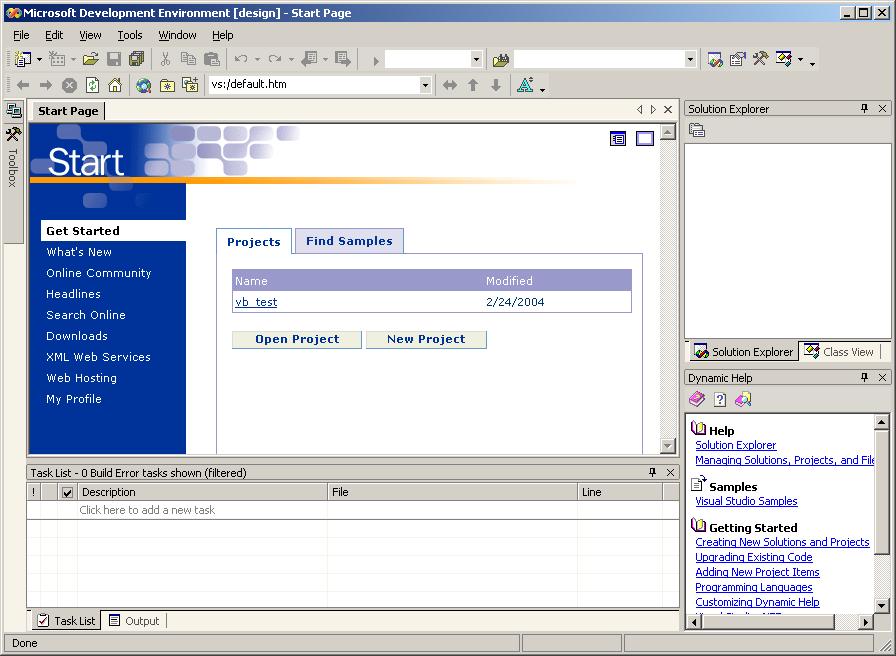Screen dimensions: 896x656
Task: Click the Start Page scroll down arrow
Action: [x=667, y=446]
